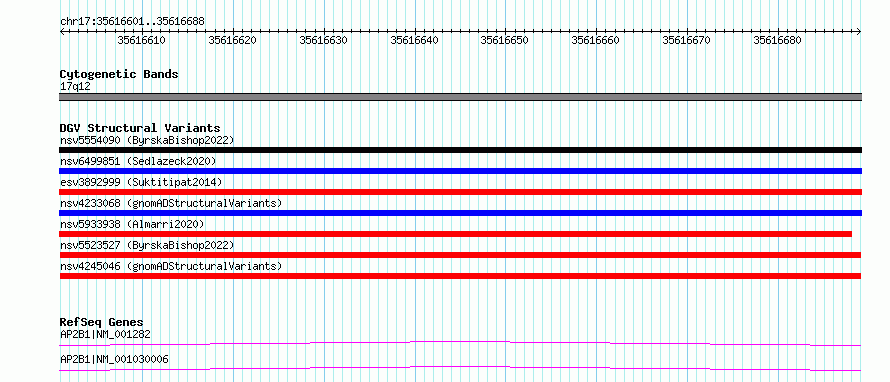890x382 pixels.
Task: Click the RefSeq Genes track heading
Action: point(101,322)
